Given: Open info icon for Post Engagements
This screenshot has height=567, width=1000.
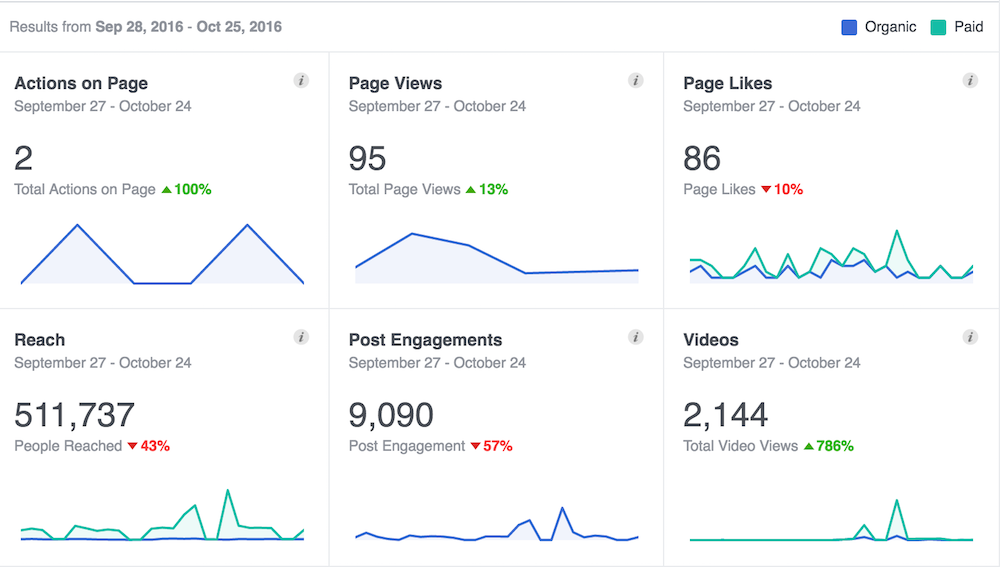Looking at the screenshot, I should [635, 338].
